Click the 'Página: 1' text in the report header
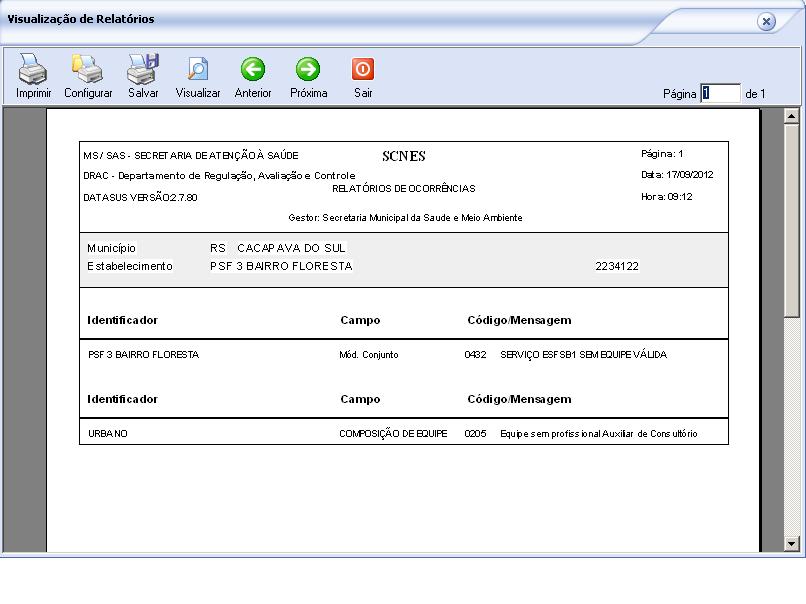The image size is (806, 604). 662,154
